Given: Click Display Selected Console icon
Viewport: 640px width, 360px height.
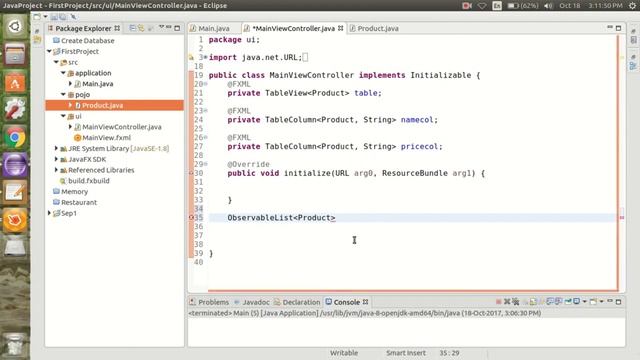Looking at the screenshot, I should click(576, 302).
